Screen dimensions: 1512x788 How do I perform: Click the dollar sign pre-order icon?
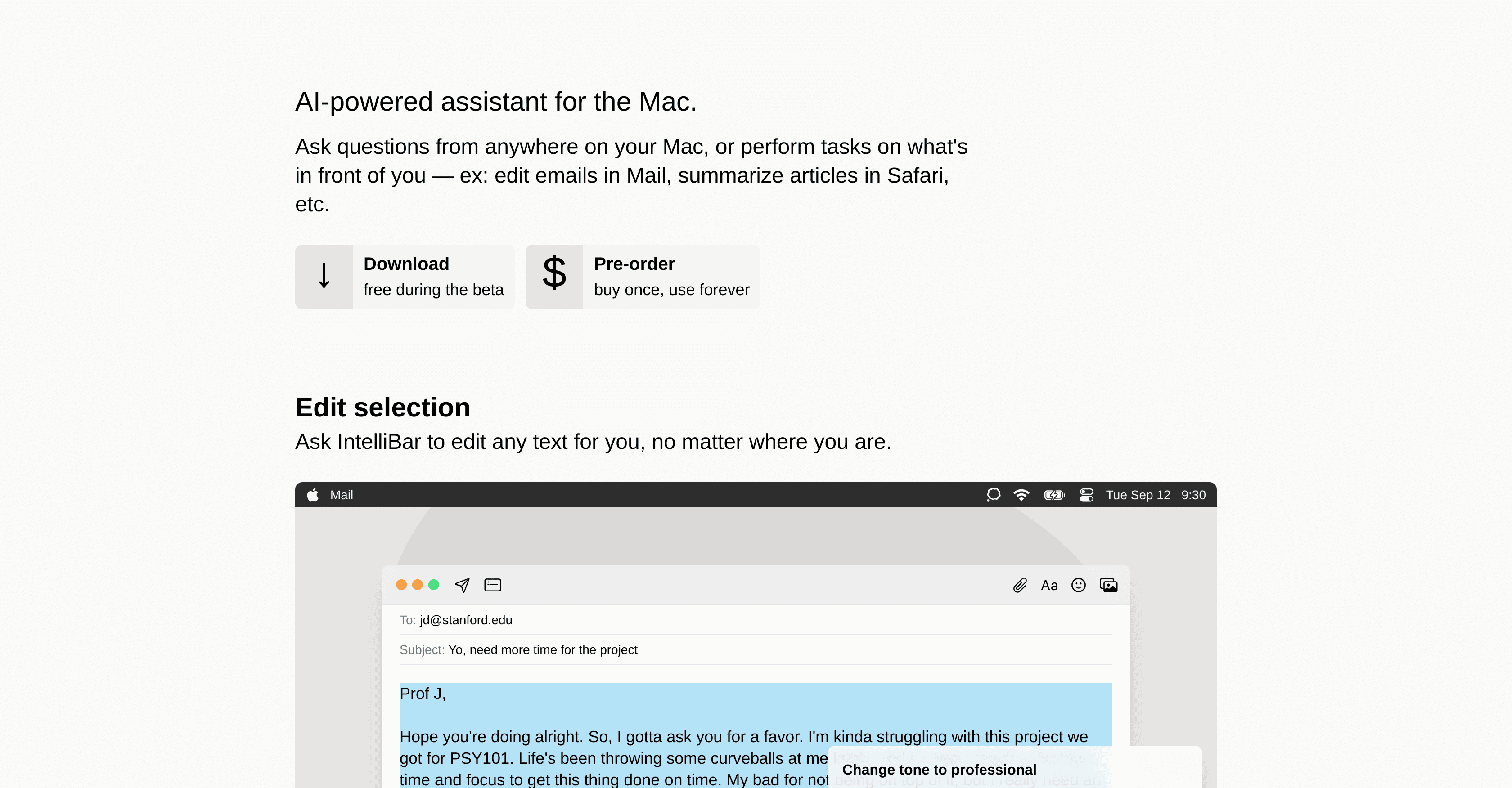(554, 274)
